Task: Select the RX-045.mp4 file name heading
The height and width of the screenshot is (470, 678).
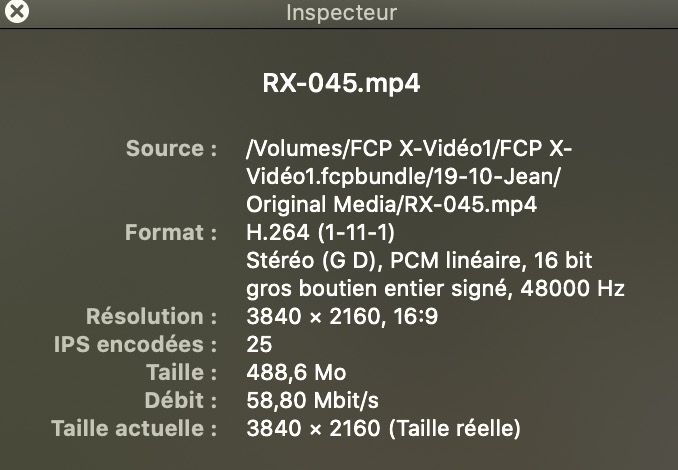Action: point(341,83)
